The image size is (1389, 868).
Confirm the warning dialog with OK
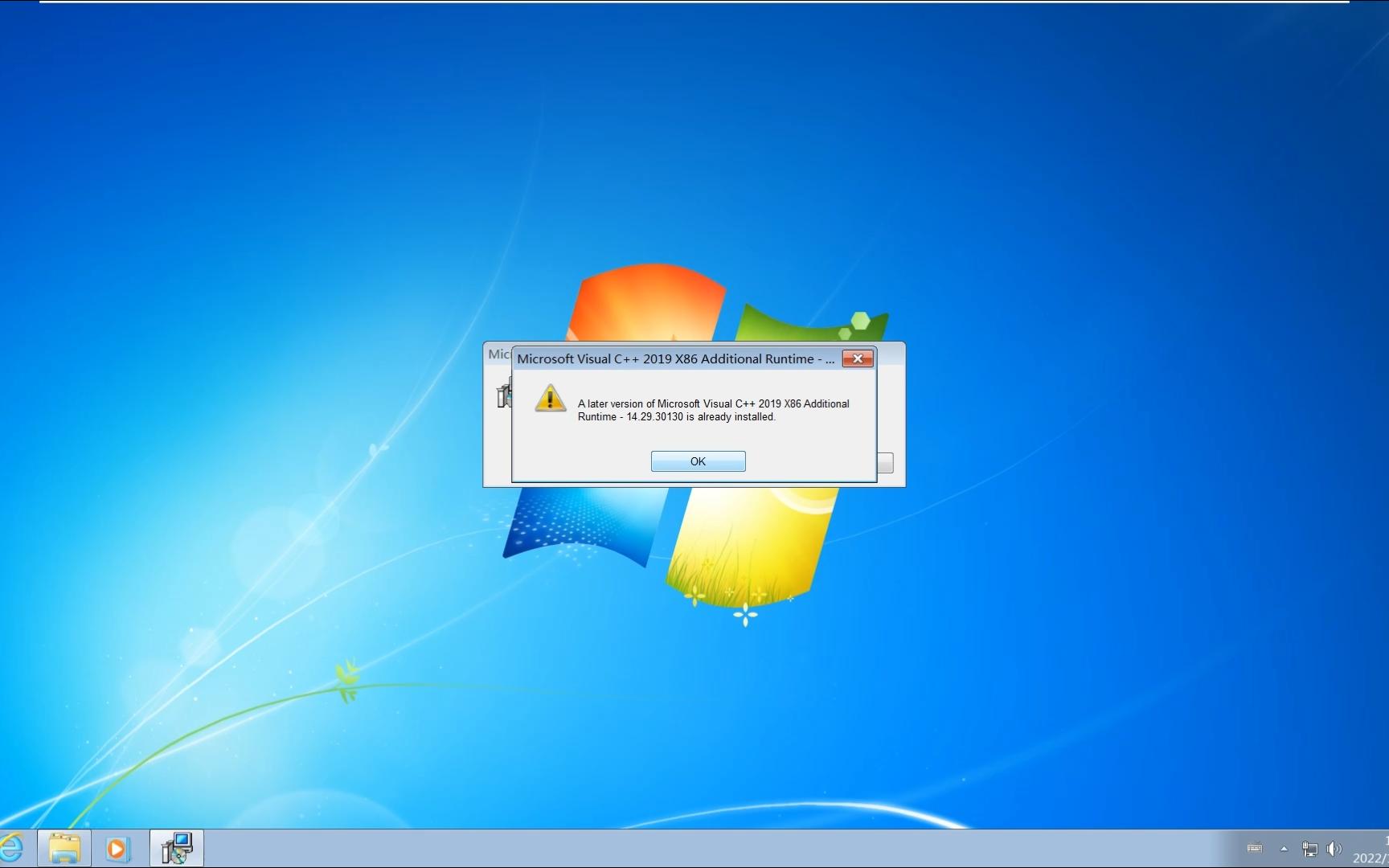point(698,461)
